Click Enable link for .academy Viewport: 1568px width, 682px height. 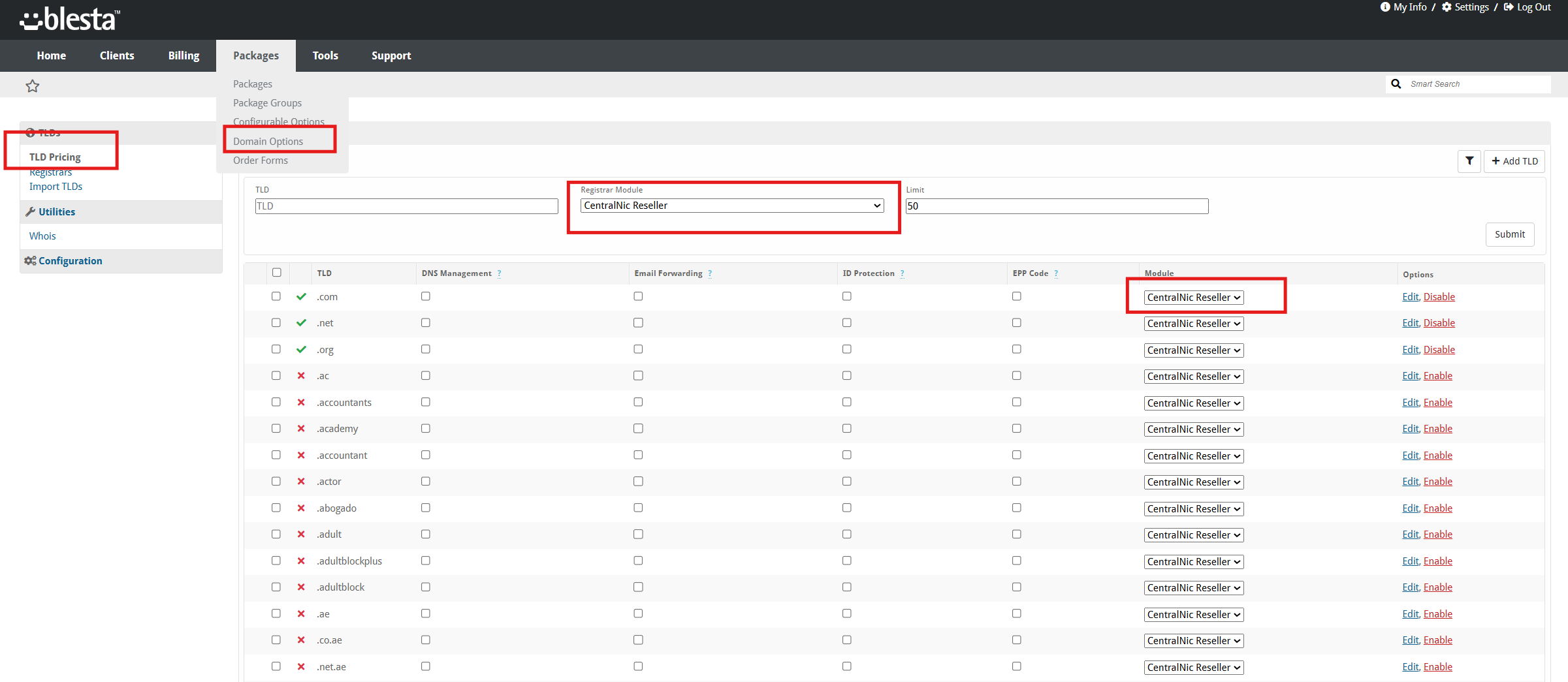click(1438, 428)
